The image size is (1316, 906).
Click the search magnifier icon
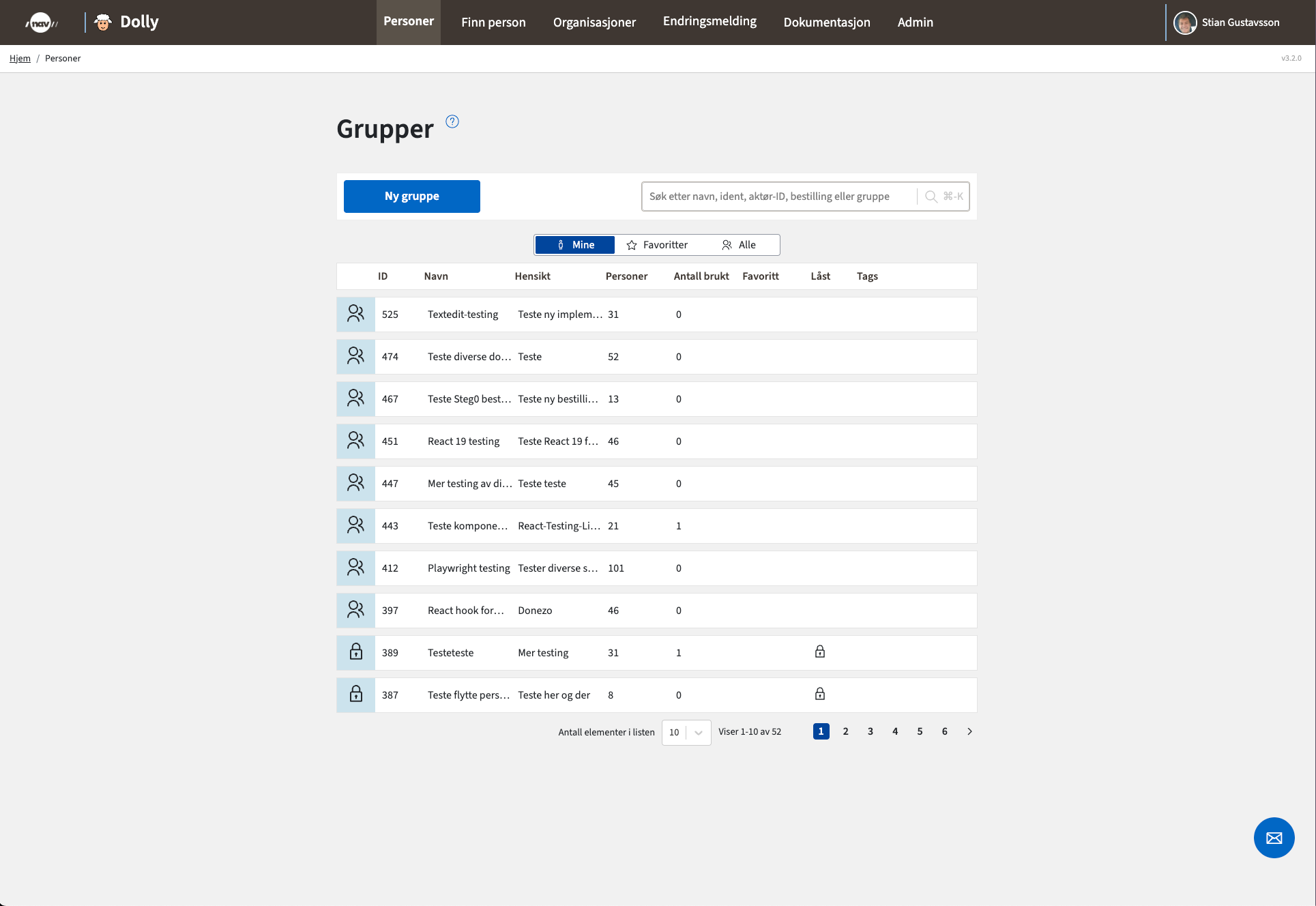(x=931, y=196)
